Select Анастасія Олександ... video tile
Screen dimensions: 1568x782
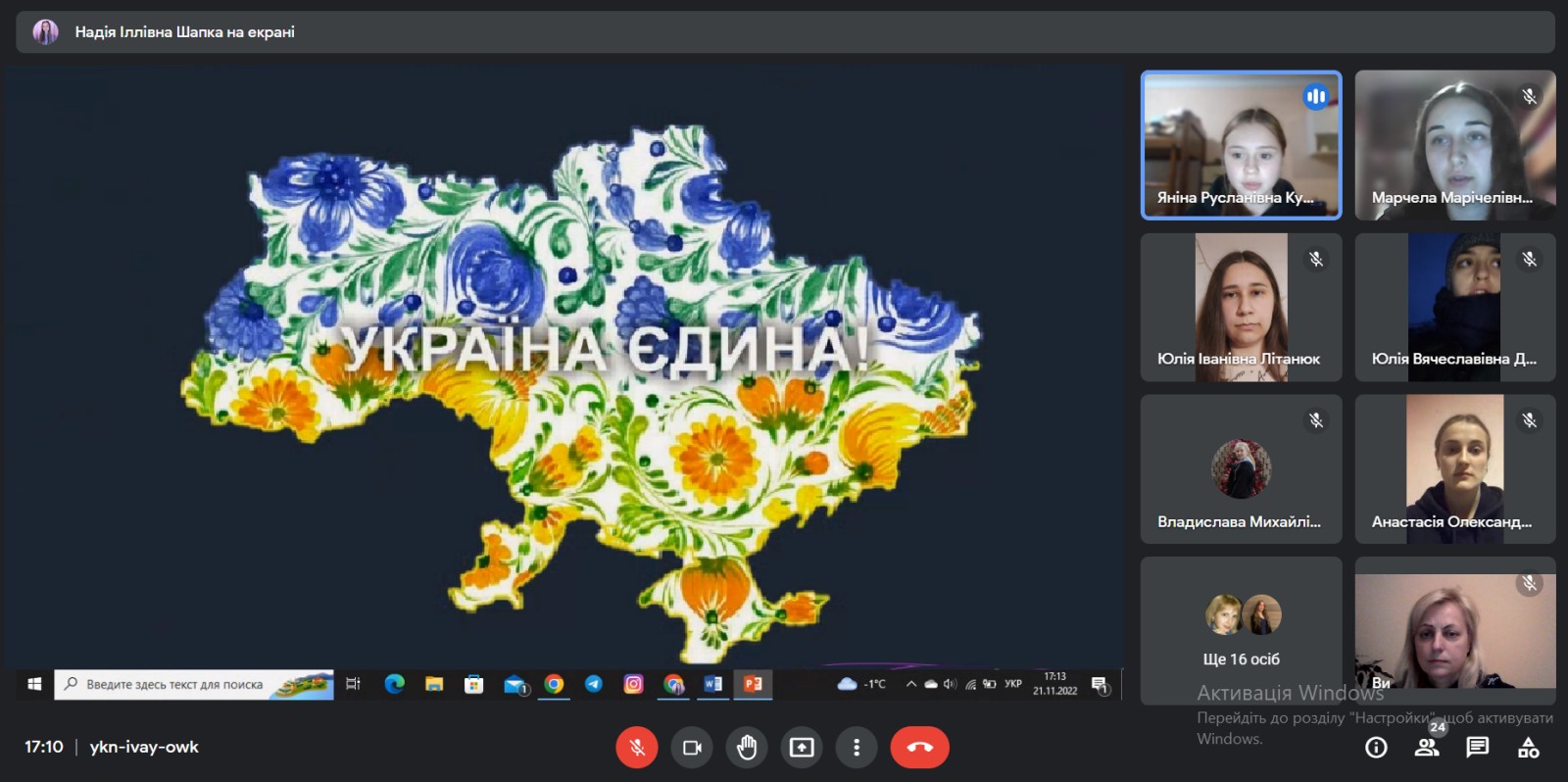point(1455,469)
